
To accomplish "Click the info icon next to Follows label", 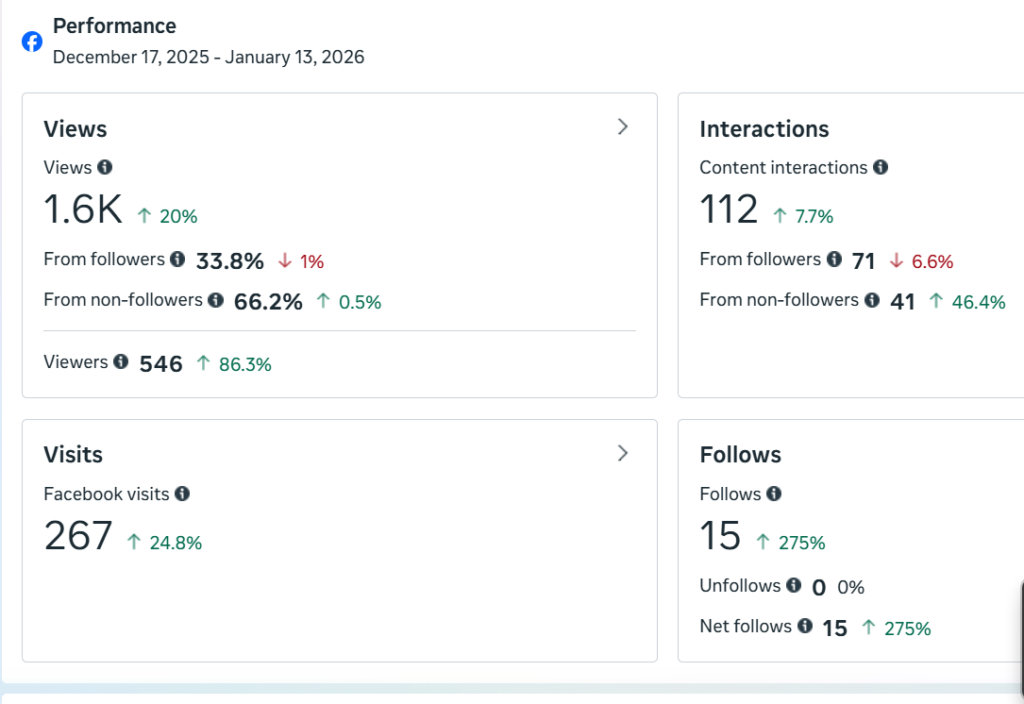I will [774, 494].
